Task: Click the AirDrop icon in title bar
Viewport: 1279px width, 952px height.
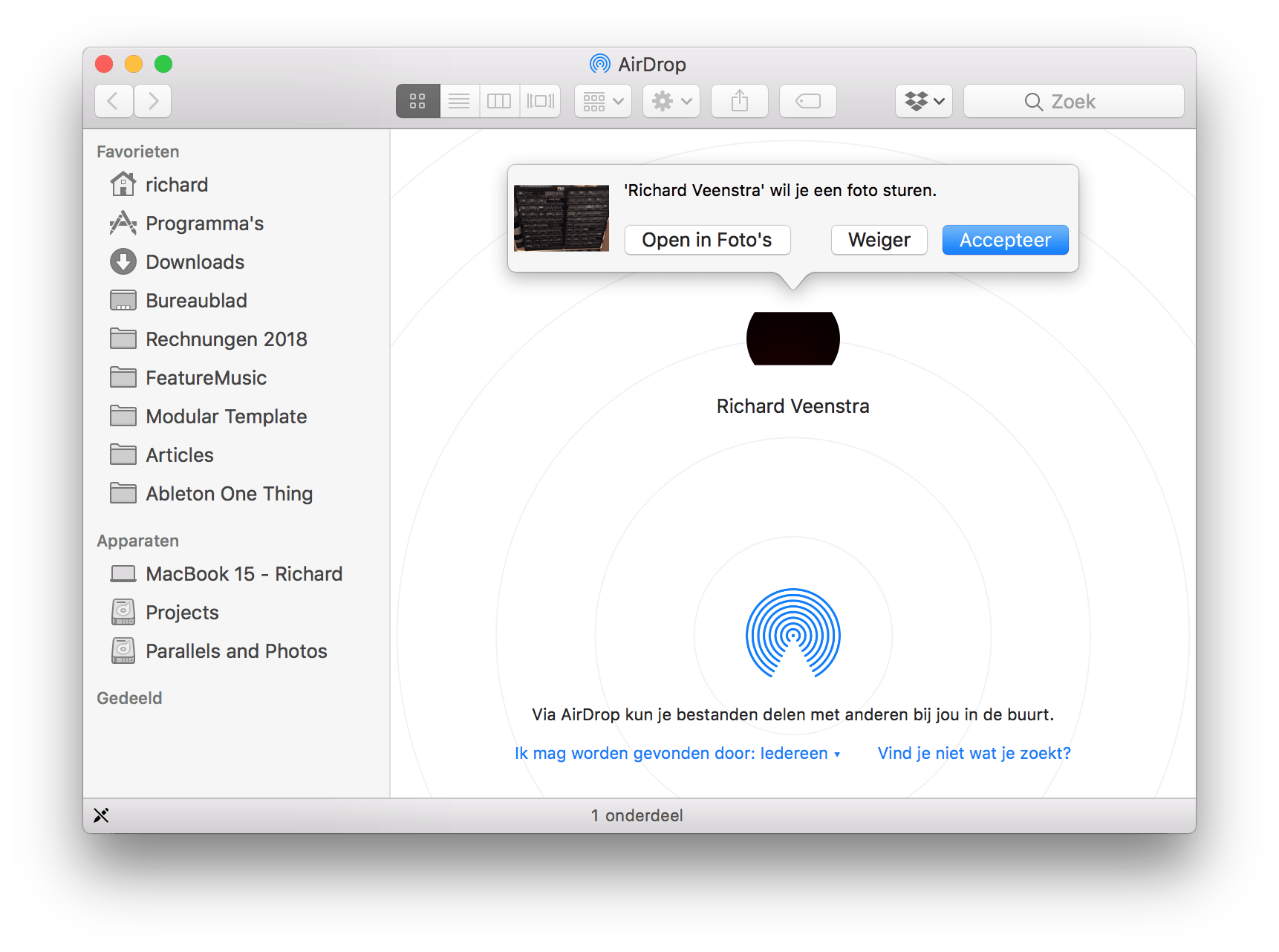Action: (x=600, y=64)
